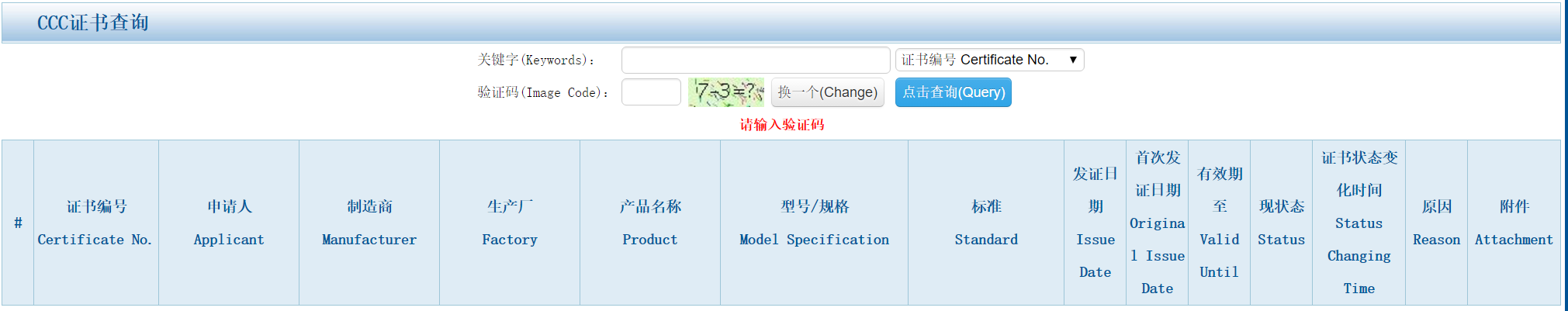This screenshot has height=311, width=1568.
Task: Click the 产品名称 Product column header
Action: coord(650,223)
